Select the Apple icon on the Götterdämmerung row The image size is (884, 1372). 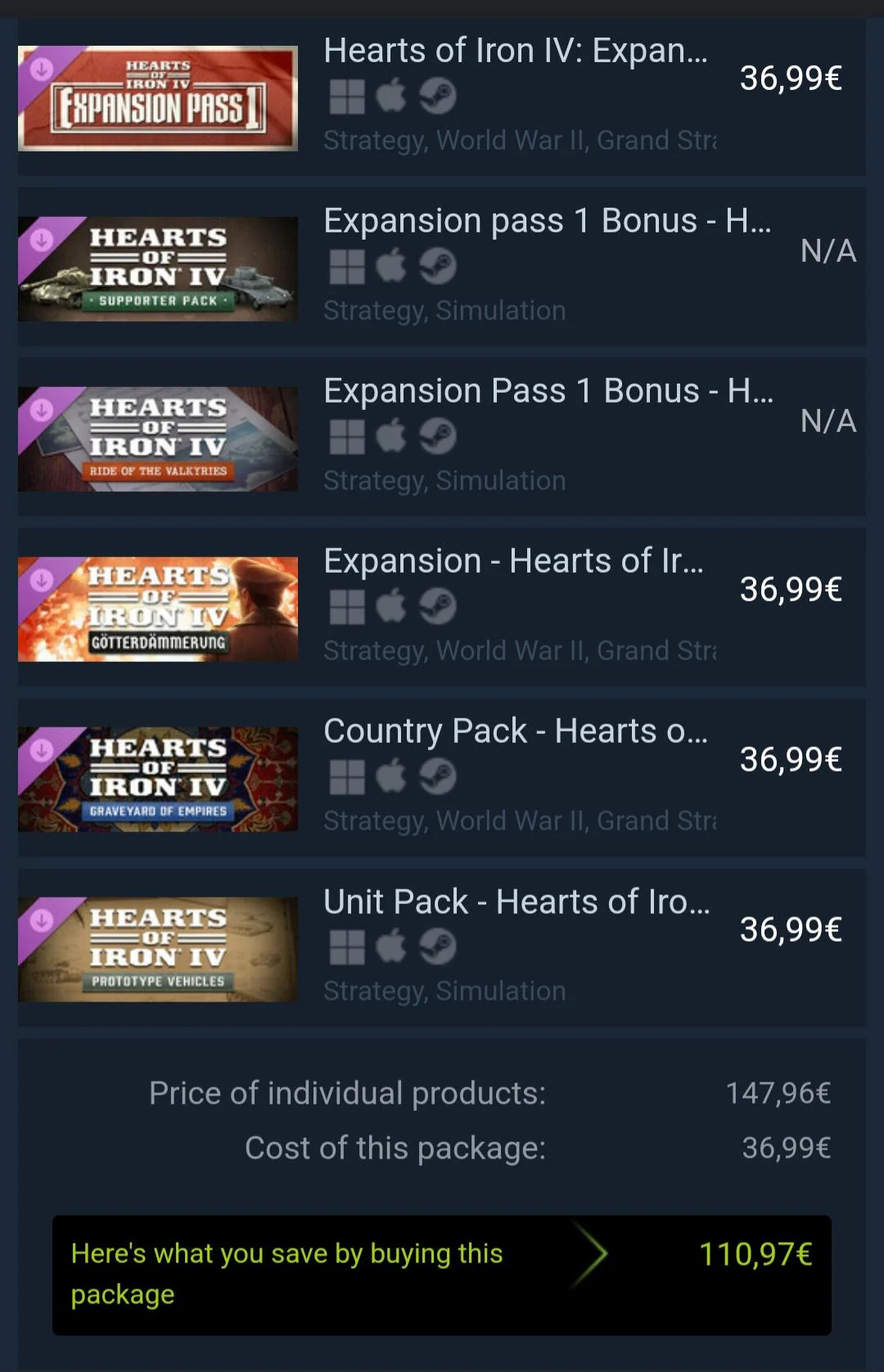click(392, 606)
